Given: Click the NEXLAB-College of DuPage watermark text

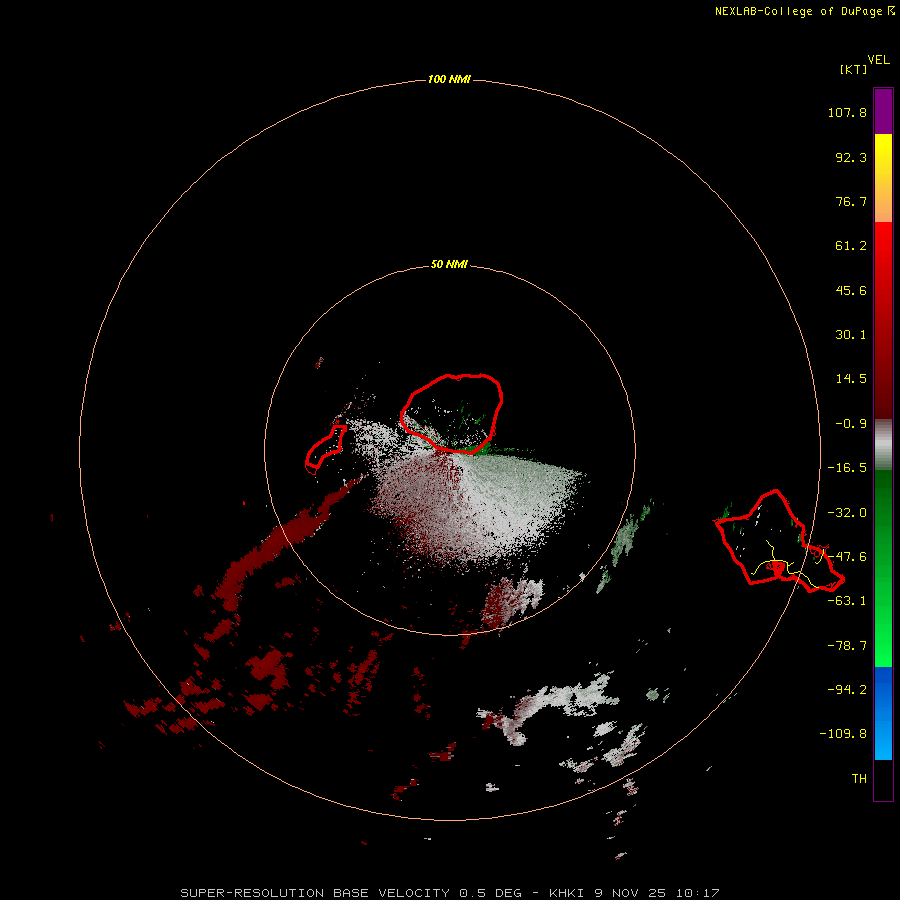Looking at the screenshot, I should 804,11.
